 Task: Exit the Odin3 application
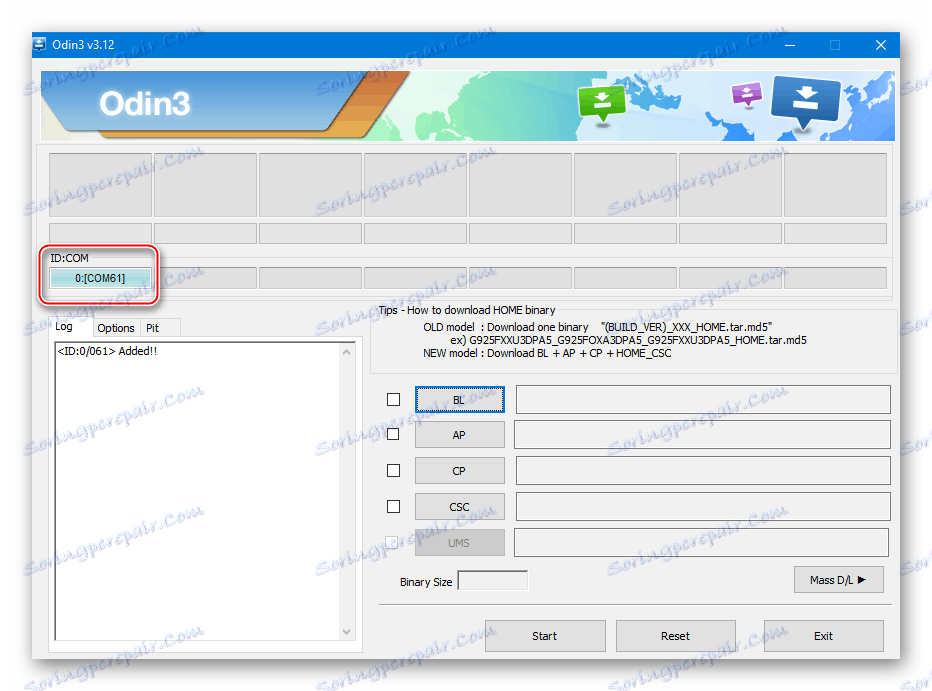pos(824,636)
